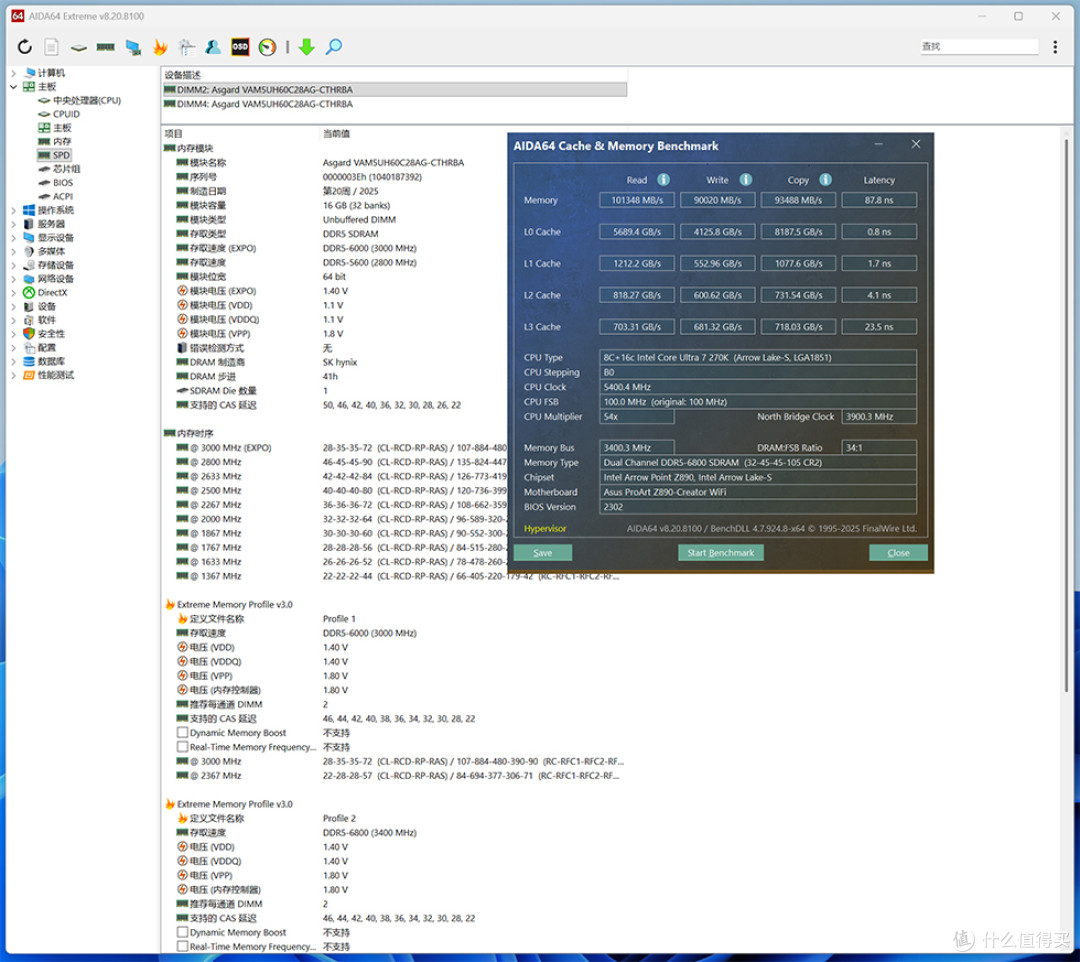Expand the 网络设备 tree node
This screenshot has height=962, width=1080.
coord(14,280)
